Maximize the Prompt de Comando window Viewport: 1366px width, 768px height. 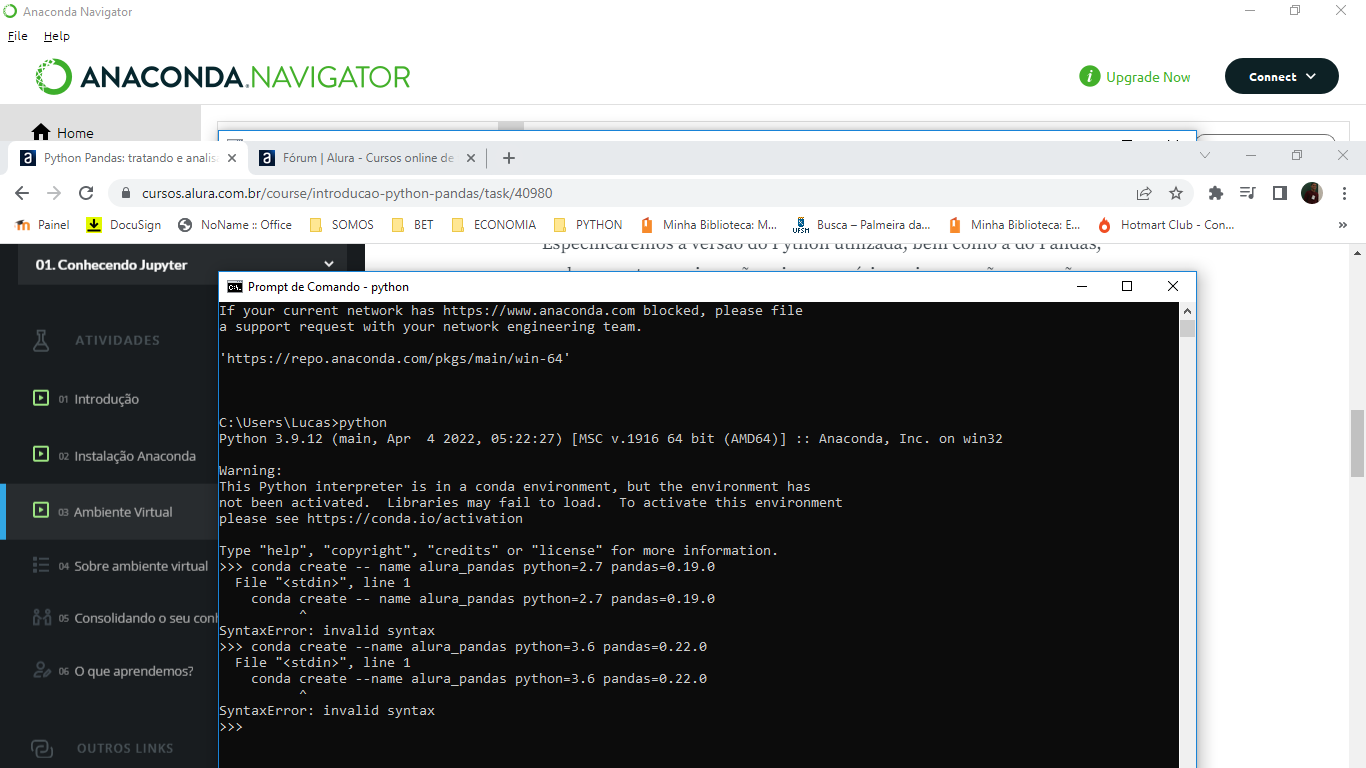[1127, 286]
